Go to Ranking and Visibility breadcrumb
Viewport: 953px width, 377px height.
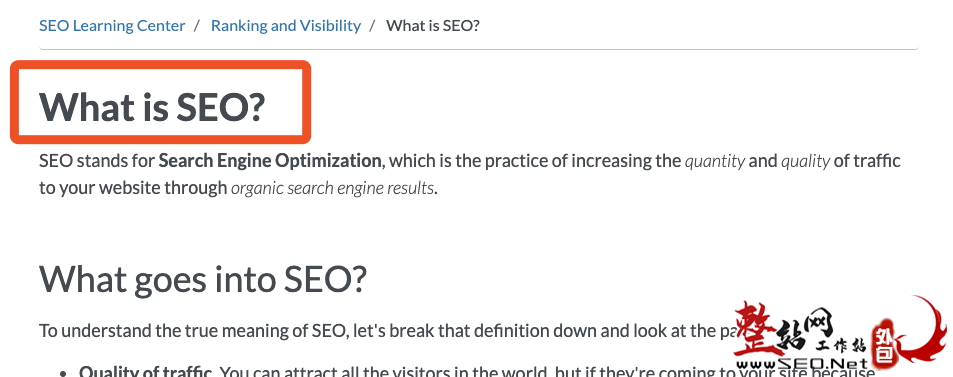click(286, 26)
